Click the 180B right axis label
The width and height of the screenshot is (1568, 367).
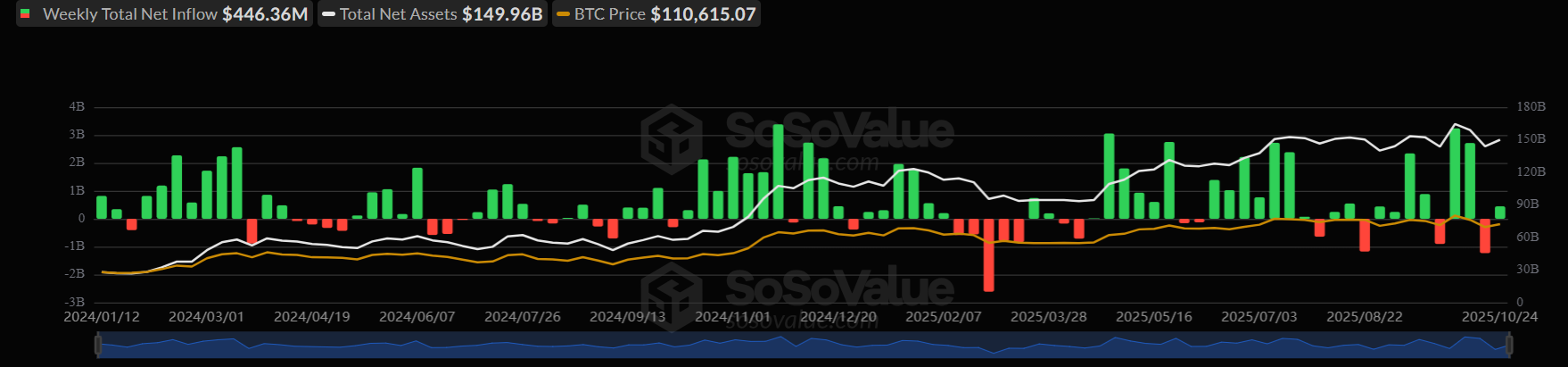pos(1531,106)
